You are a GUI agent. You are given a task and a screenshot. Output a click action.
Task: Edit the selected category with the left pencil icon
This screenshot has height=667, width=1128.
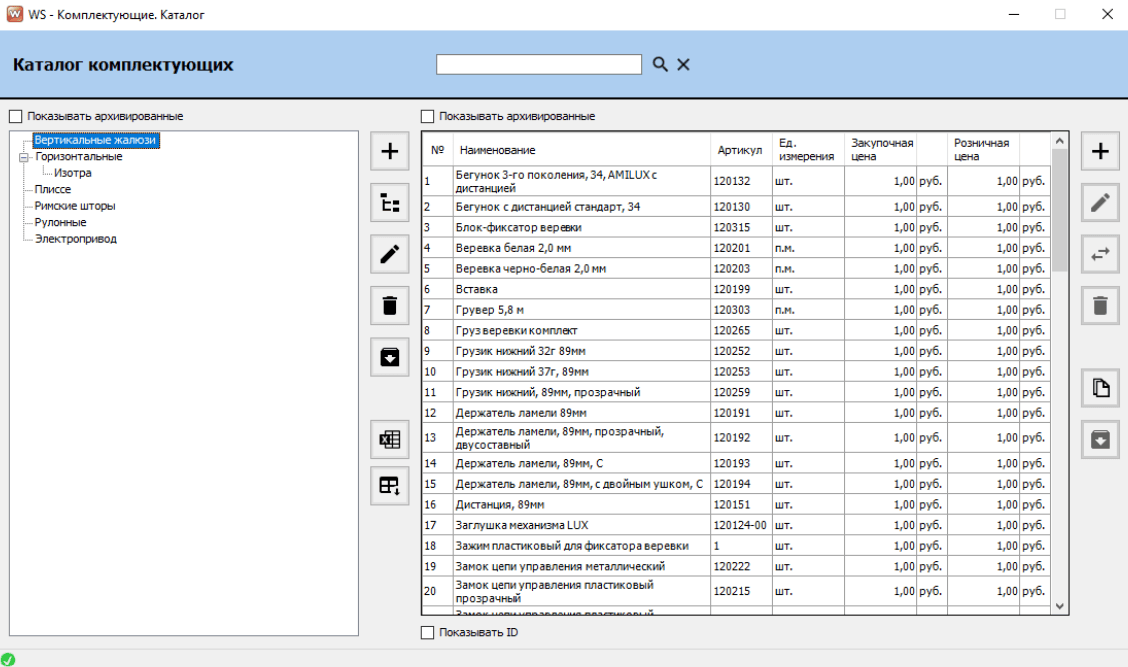pos(390,254)
